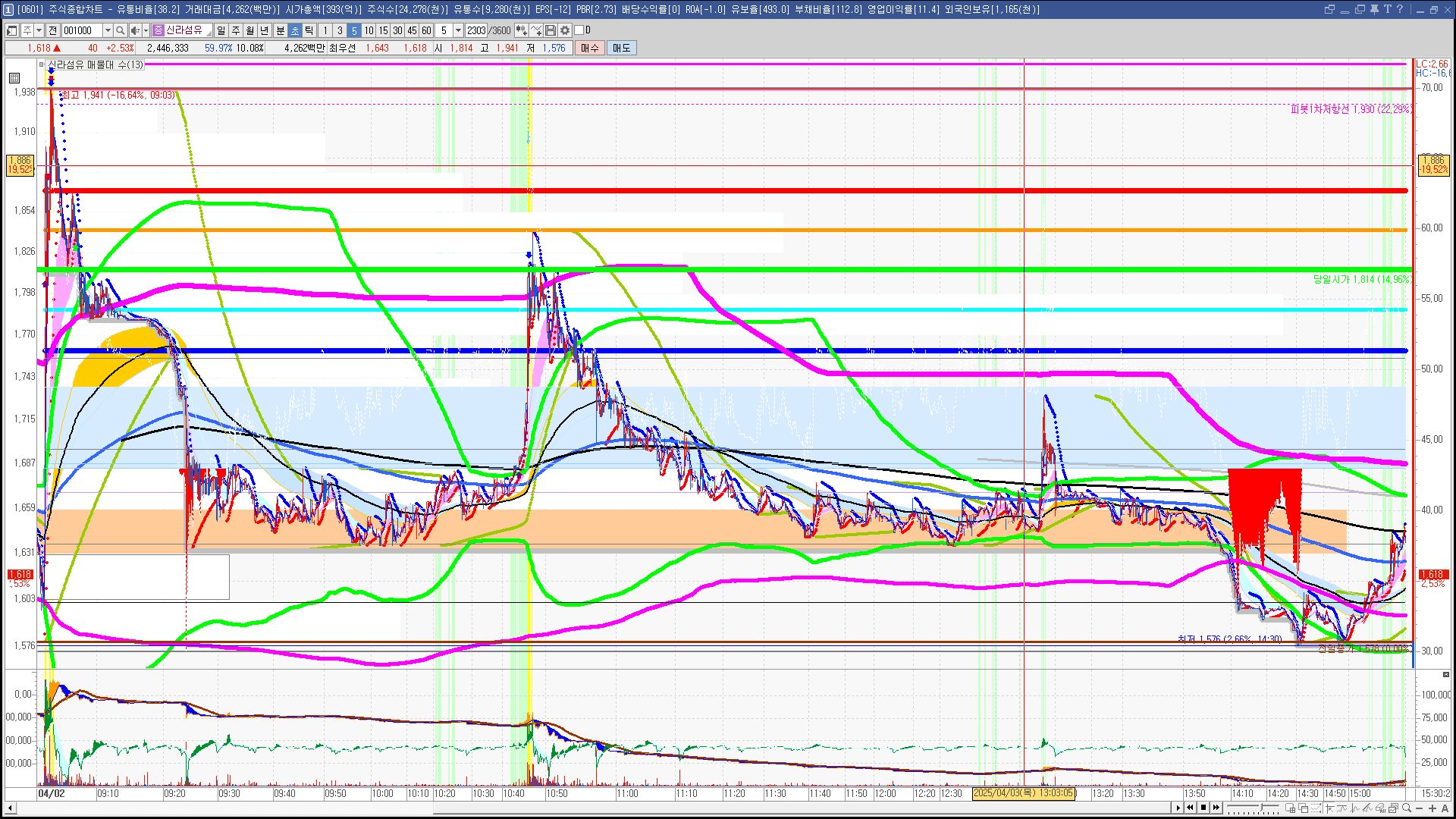Open the stock code 001000 dropdown
Viewport: 1456px width, 819px height.
108,30
